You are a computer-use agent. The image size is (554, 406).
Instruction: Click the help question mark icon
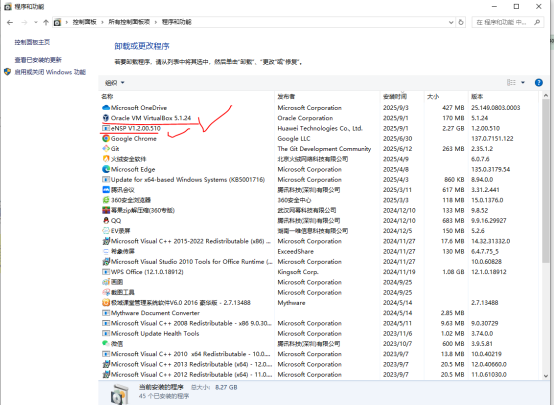tap(538, 82)
